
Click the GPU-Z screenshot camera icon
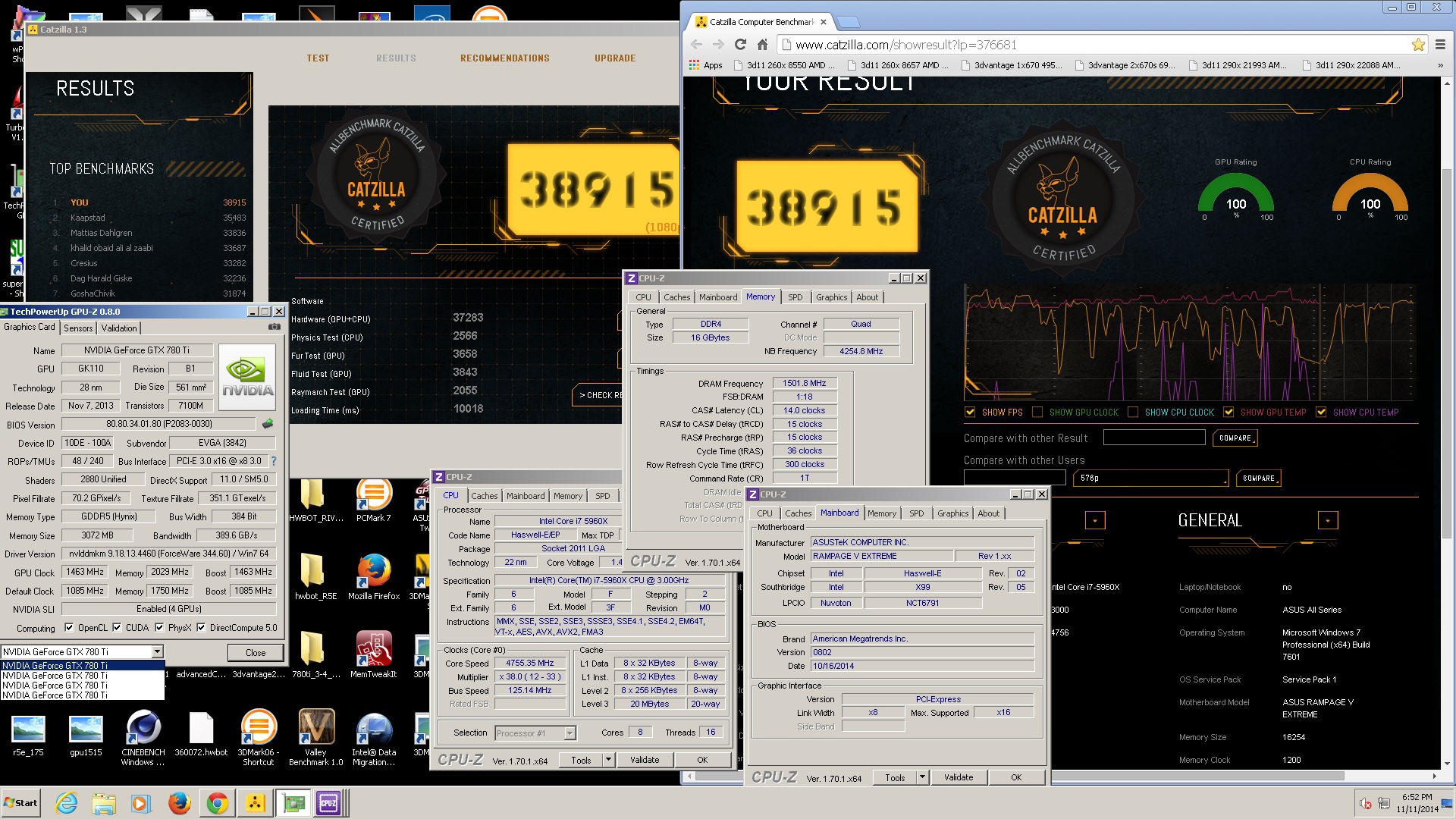pos(274,327)
